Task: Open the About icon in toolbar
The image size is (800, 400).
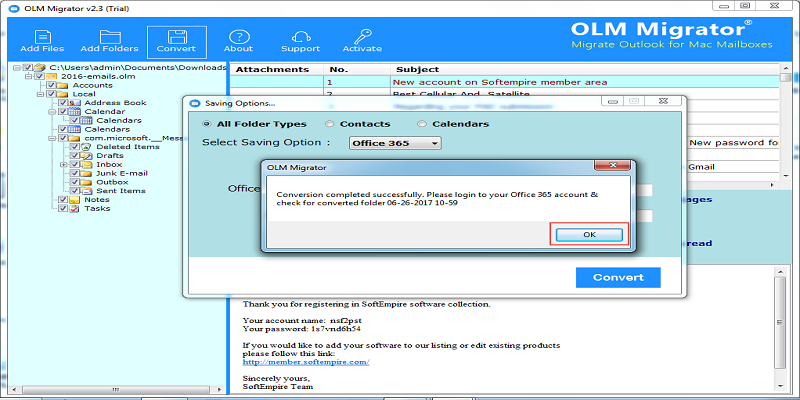Action: 238,37
